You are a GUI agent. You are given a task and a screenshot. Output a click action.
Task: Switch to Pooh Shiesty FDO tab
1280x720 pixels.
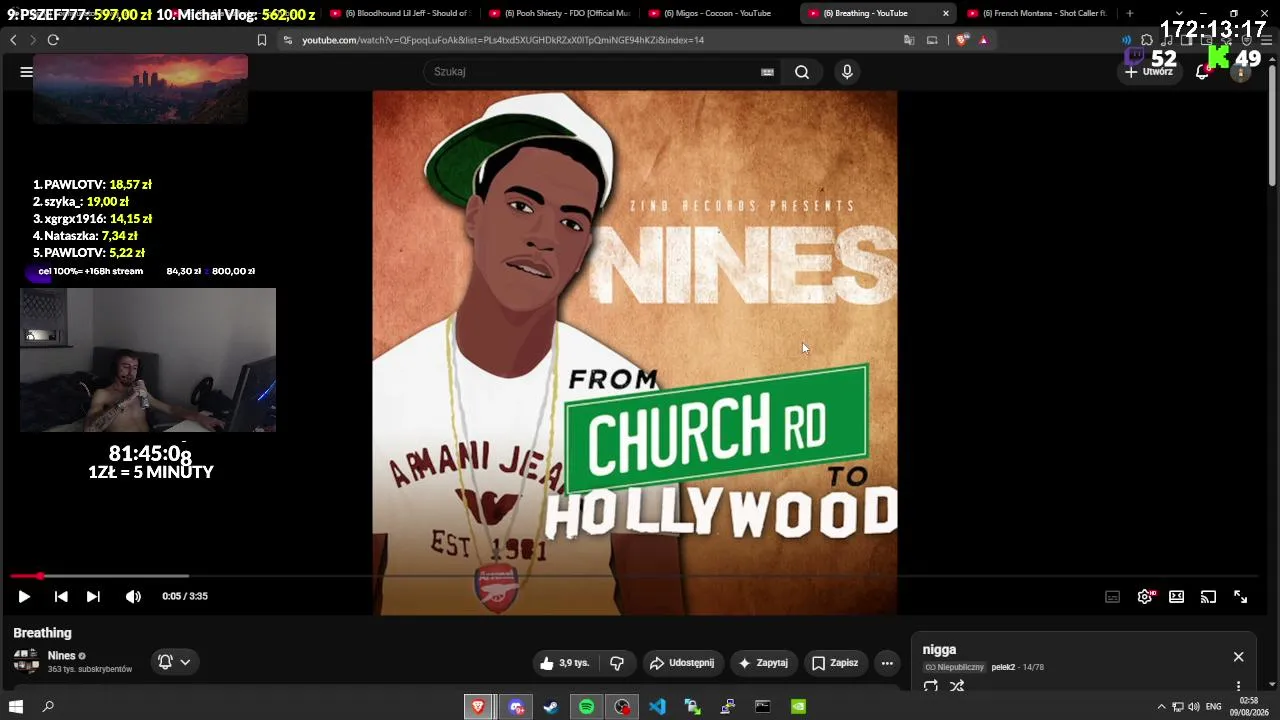point(559,13)
